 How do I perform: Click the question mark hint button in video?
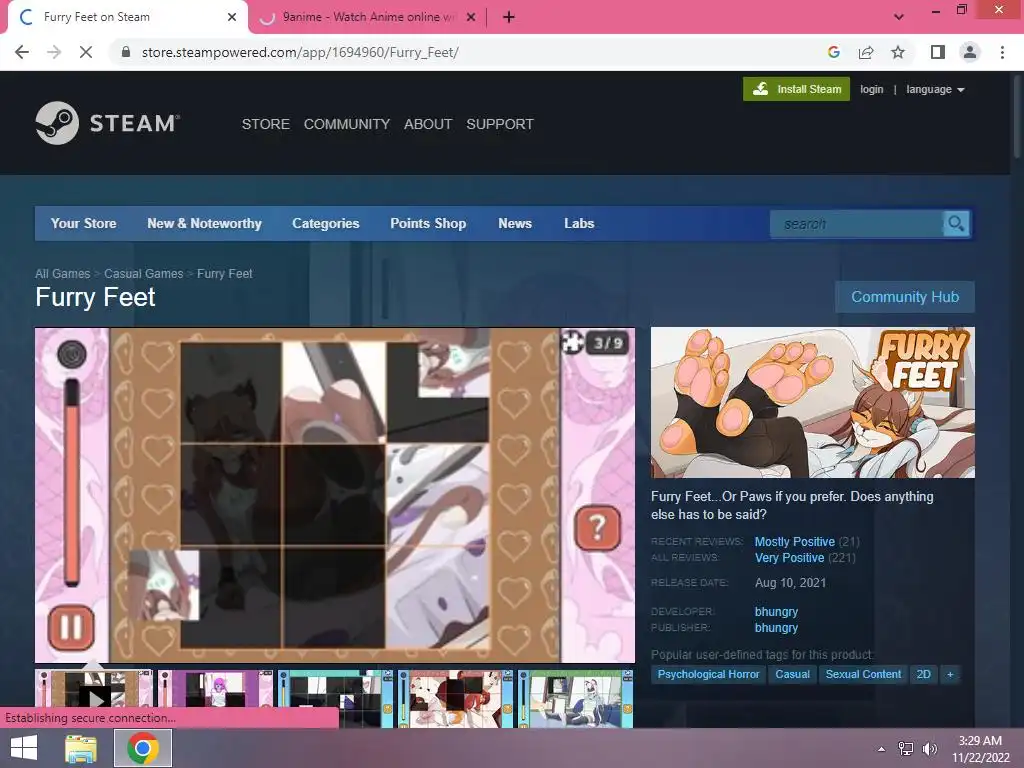(598, 527)
